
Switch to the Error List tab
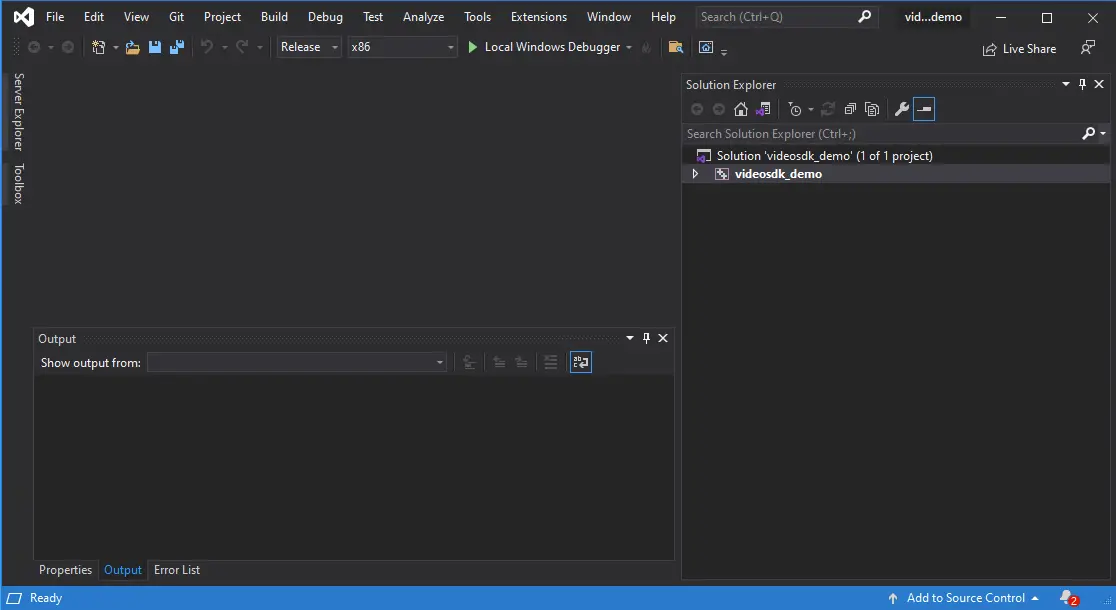(177, 569)
